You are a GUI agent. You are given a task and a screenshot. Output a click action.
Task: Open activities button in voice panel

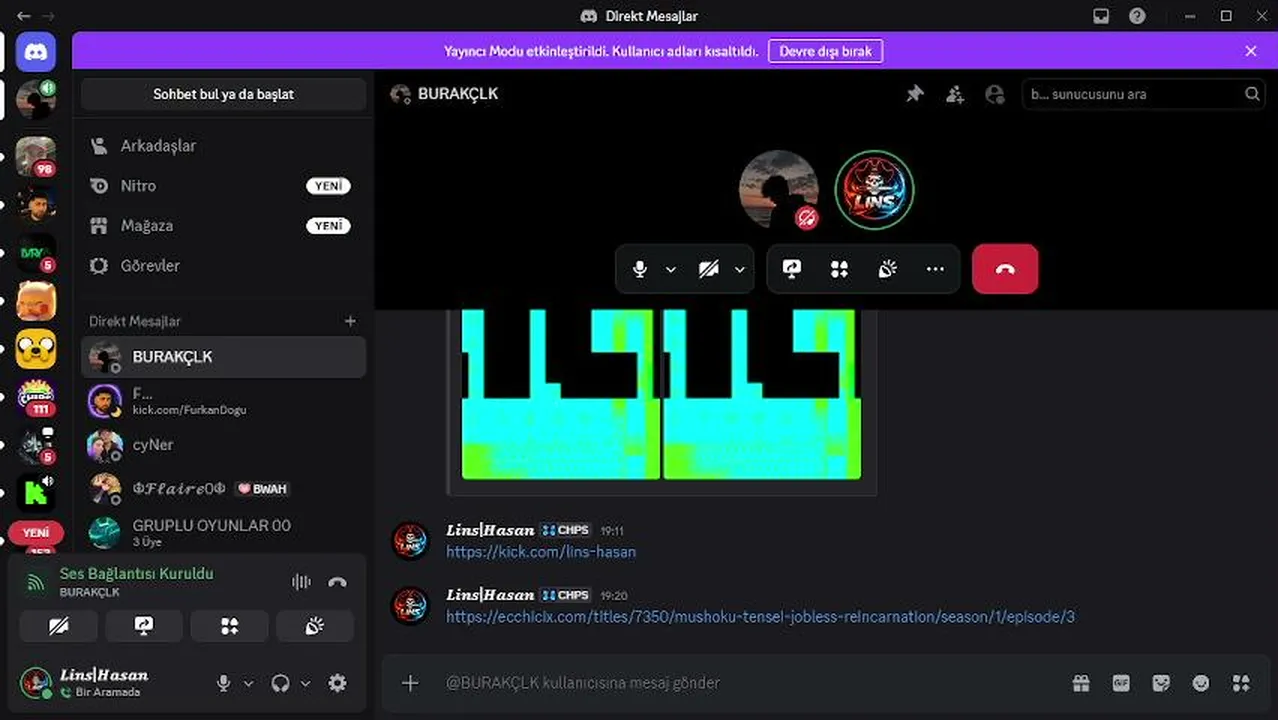(x=230, y=626)
